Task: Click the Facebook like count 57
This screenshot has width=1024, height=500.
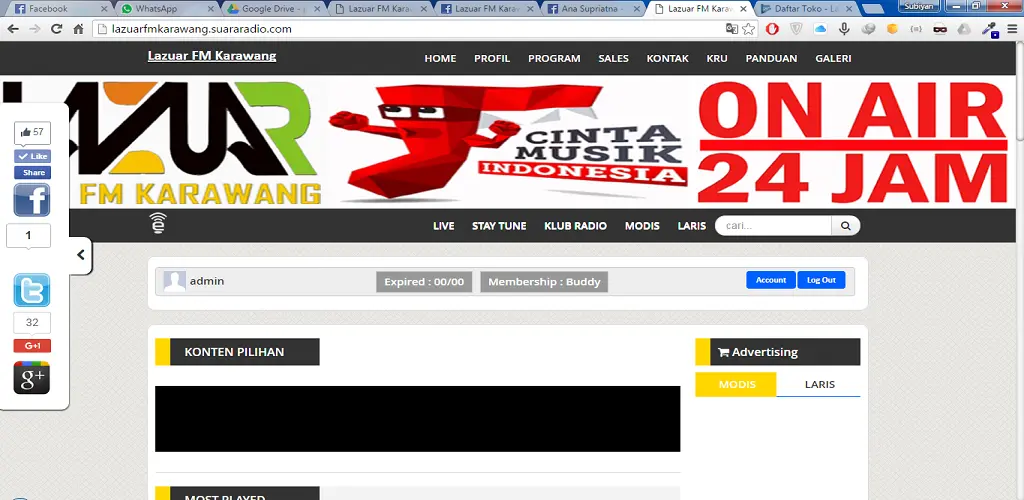Action: (32, 133)
